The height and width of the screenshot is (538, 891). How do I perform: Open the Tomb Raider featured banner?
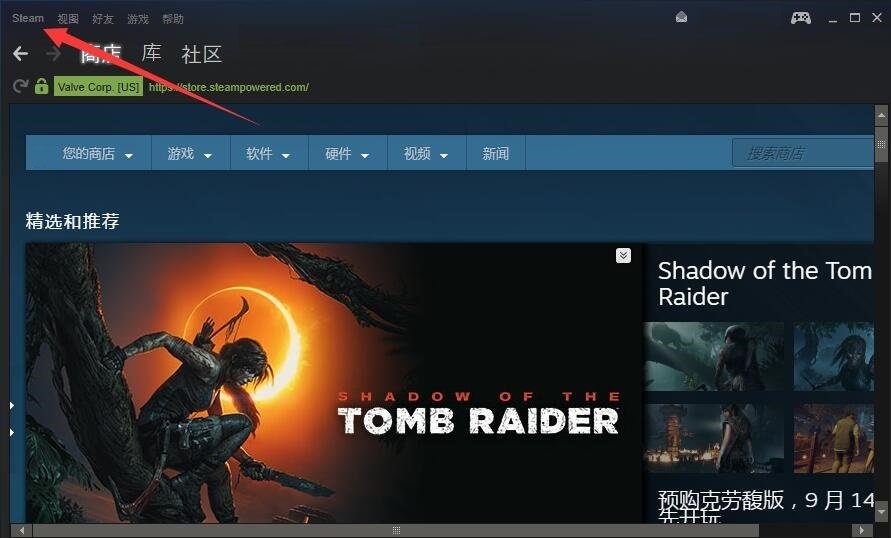[x=334, y=383]
